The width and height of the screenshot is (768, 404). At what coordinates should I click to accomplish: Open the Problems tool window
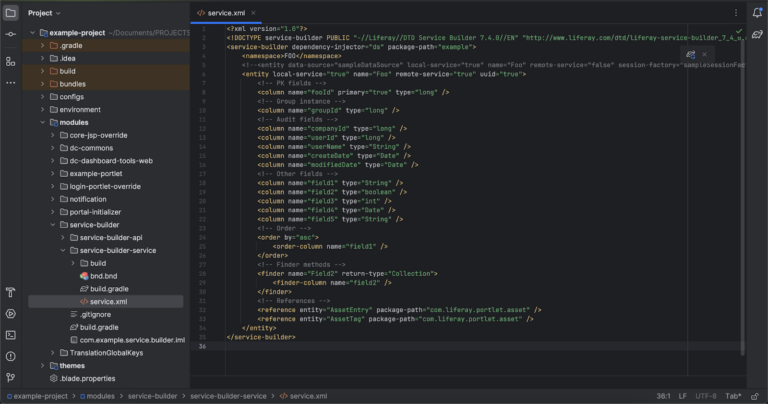tap(10, 355)
